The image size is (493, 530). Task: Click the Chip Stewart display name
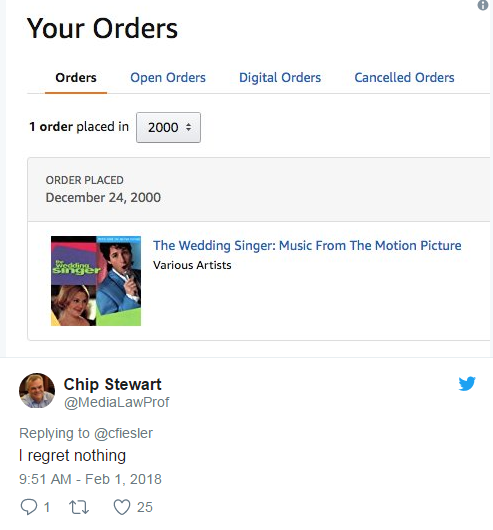113,384
